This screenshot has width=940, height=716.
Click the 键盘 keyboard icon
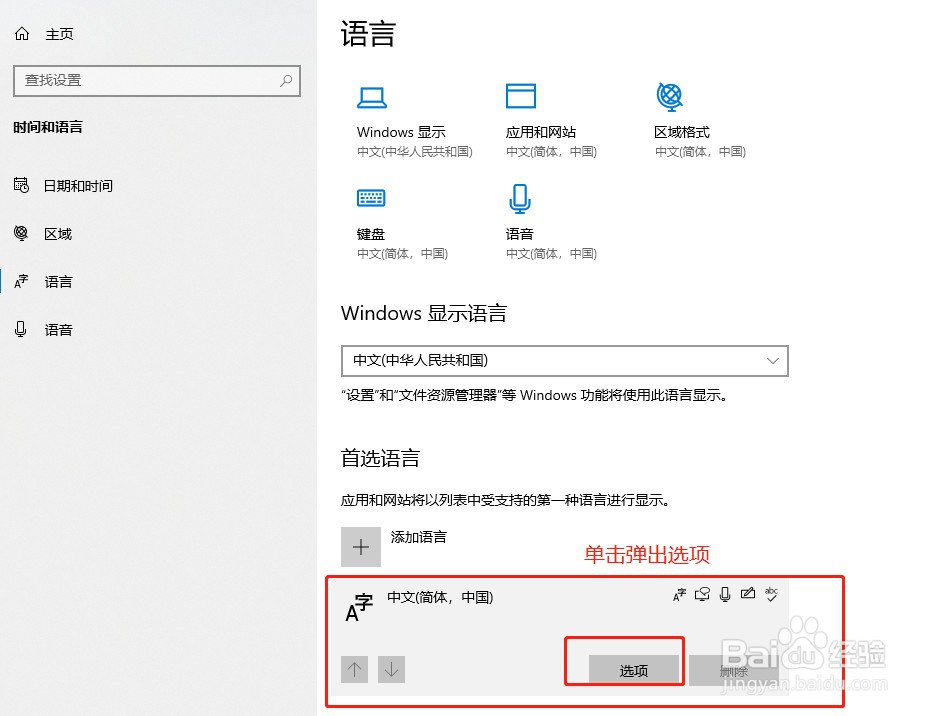pyautogui.click(x=371, y=198)
